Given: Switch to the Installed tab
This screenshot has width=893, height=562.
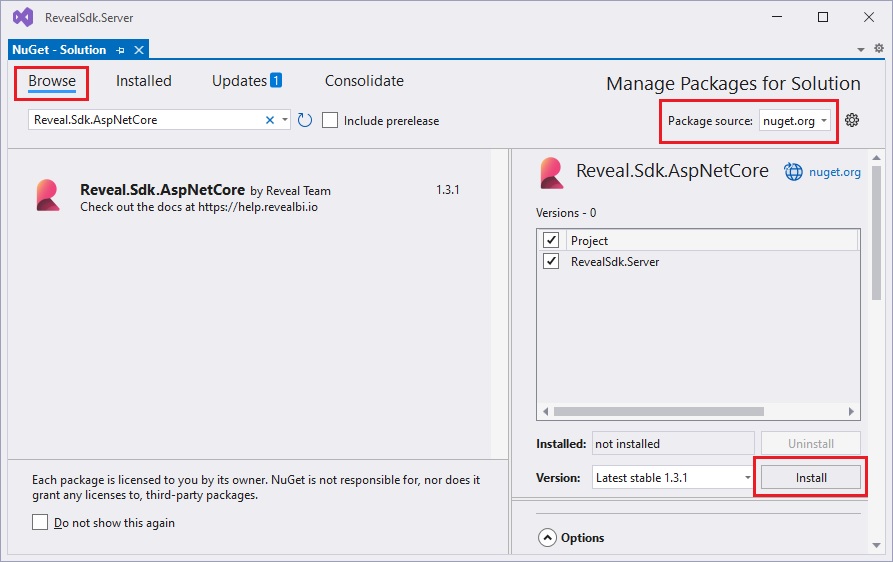Looking at the screenshot, I should [x=143, y=81].
